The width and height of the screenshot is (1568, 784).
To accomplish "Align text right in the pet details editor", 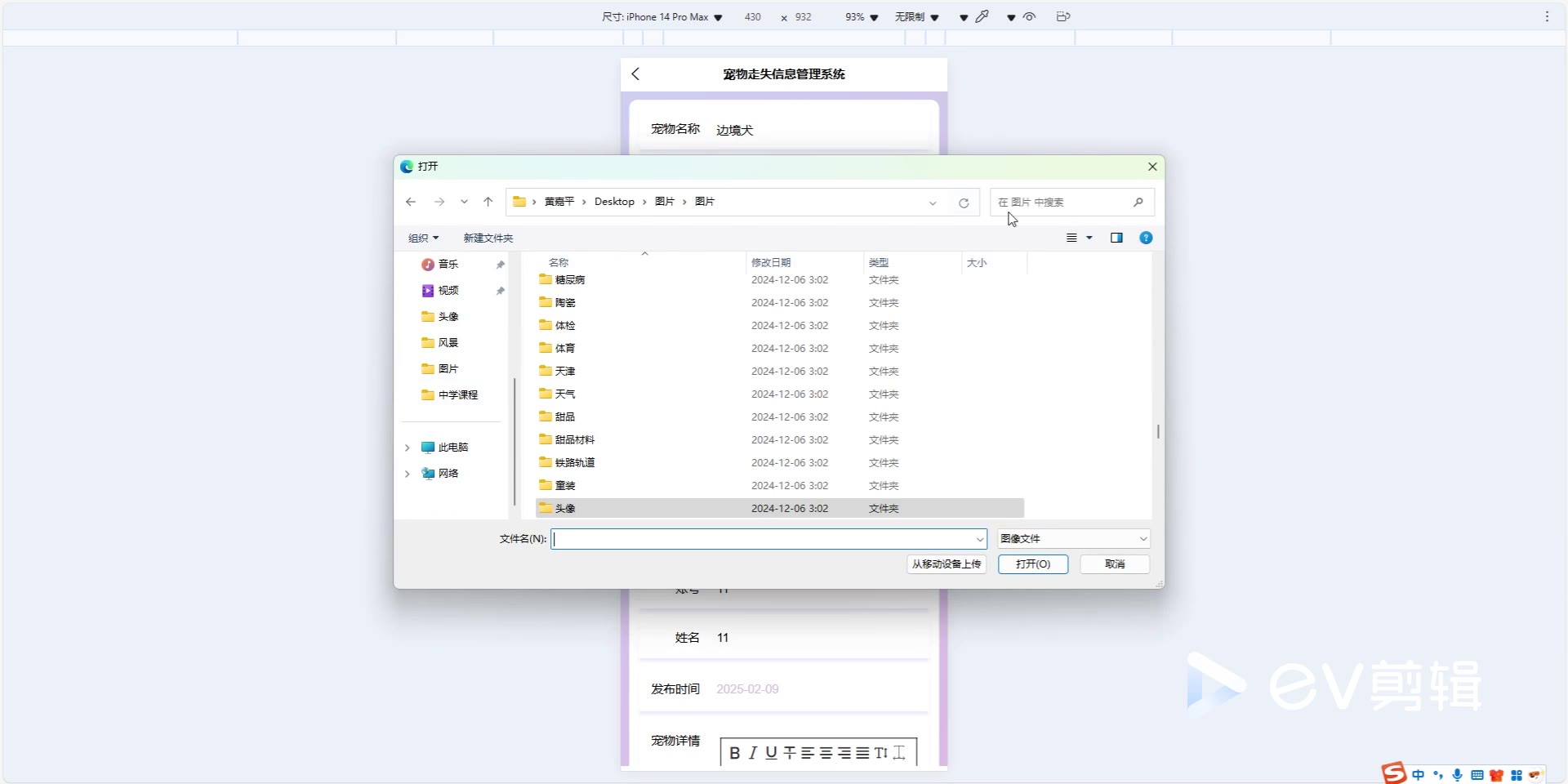I will pos(844,753).
